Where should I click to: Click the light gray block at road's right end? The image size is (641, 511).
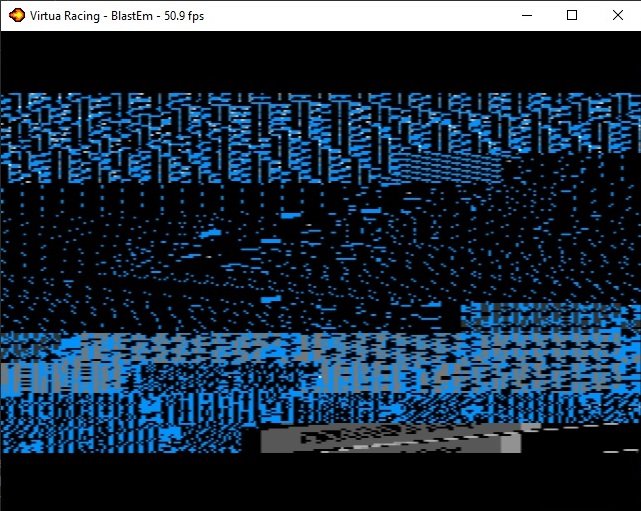tap(510, 442)
